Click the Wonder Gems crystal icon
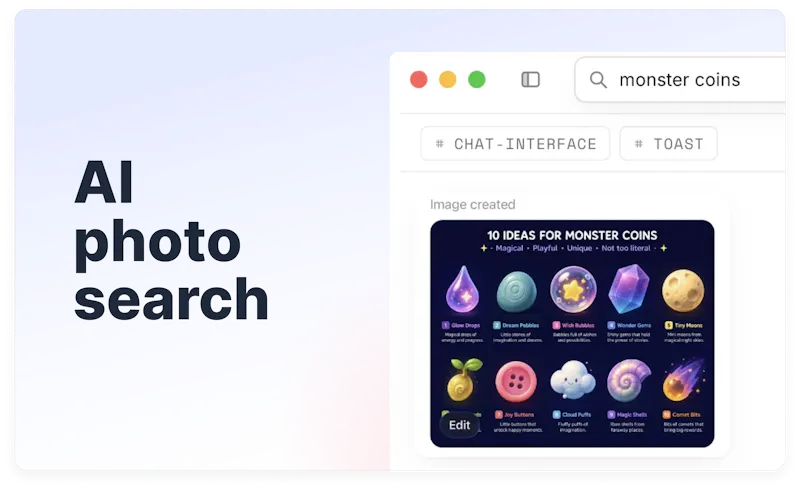Screen dimensions: 800x490 [629, 289]
